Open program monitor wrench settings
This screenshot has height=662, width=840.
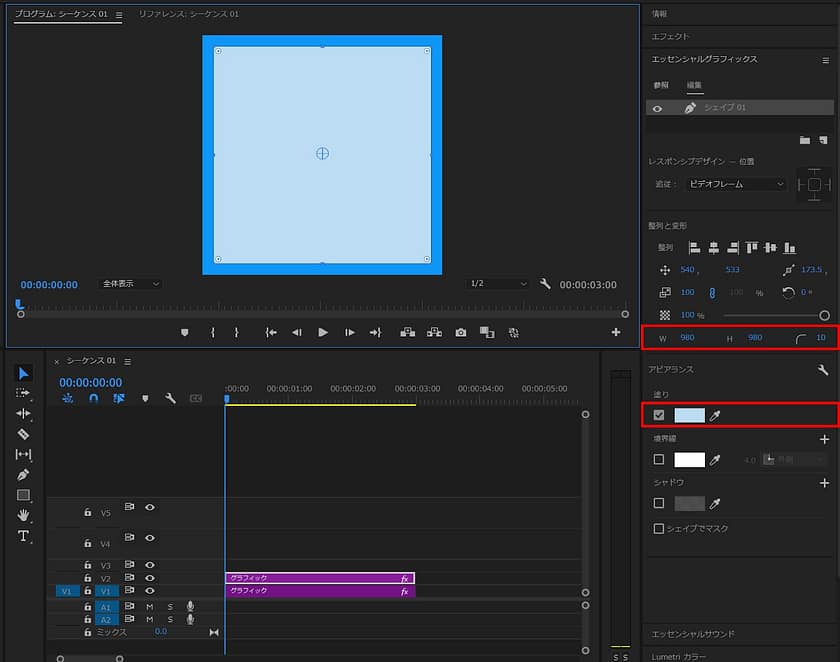pyautogui.click(x=545, y=284)
